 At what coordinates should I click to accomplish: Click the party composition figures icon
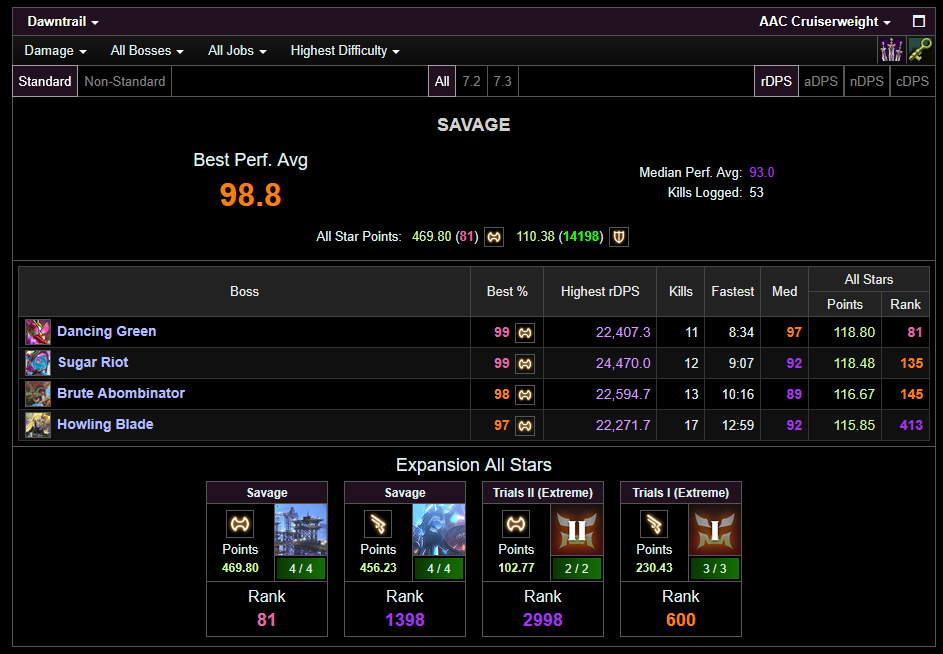(x=891, y=50)
